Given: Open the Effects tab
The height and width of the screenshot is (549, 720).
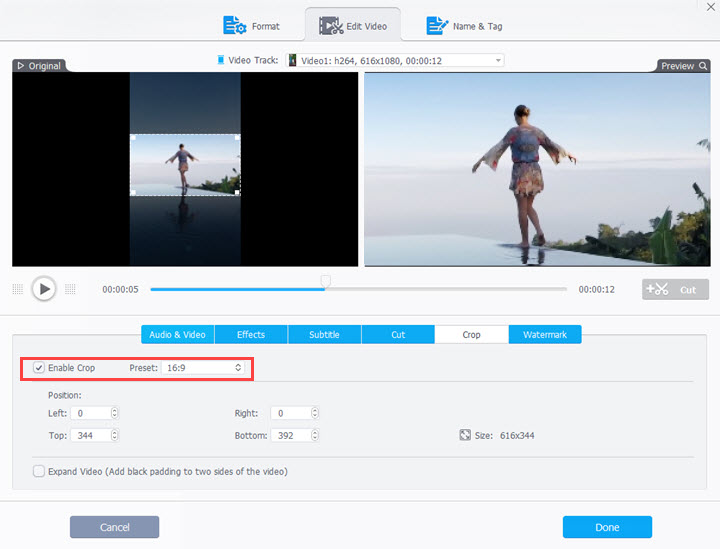Looking at the screenshot, I should pos(250,335).
